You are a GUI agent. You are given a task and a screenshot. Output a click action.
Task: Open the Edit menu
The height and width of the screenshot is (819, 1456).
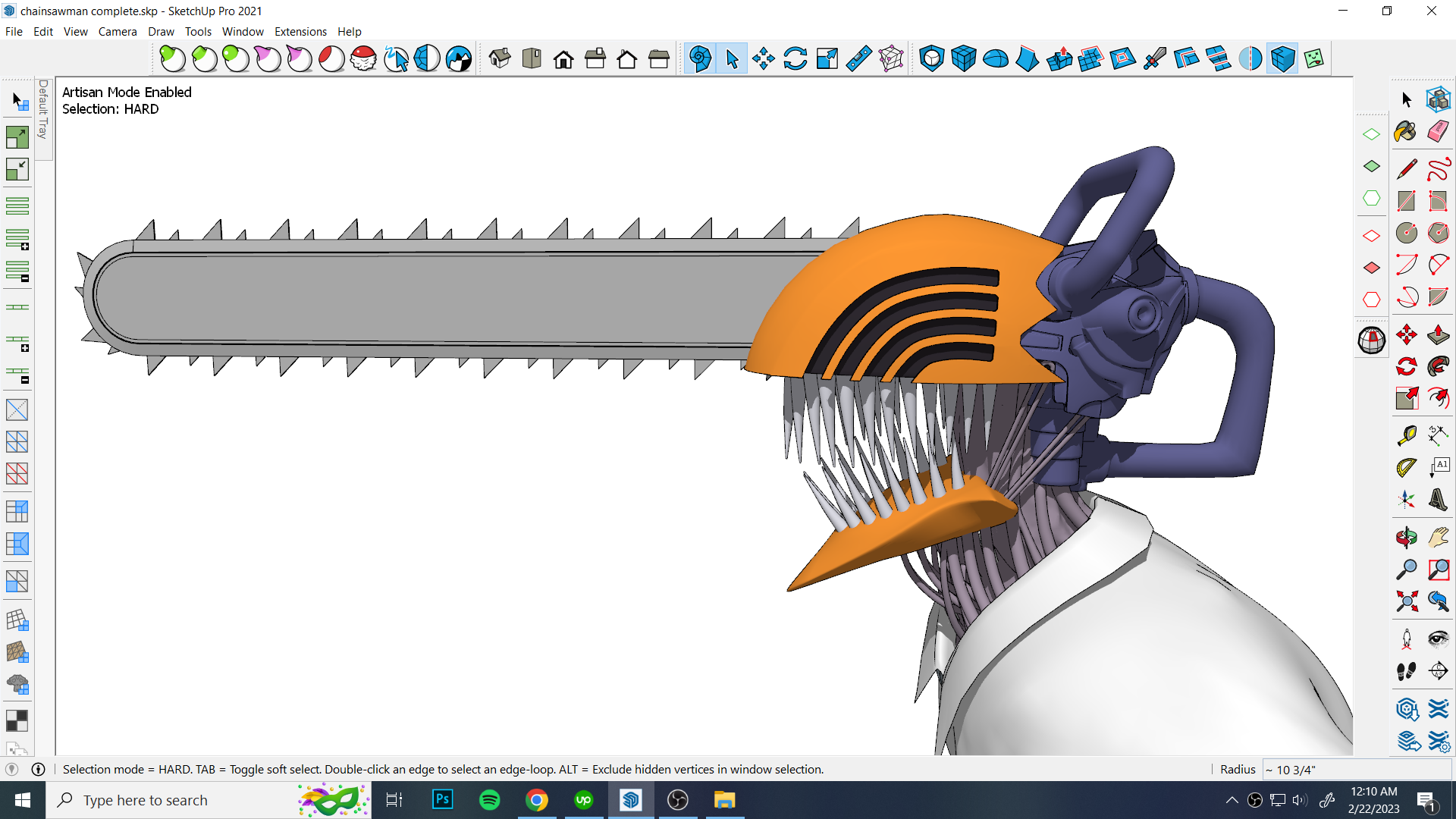[43, 32]
